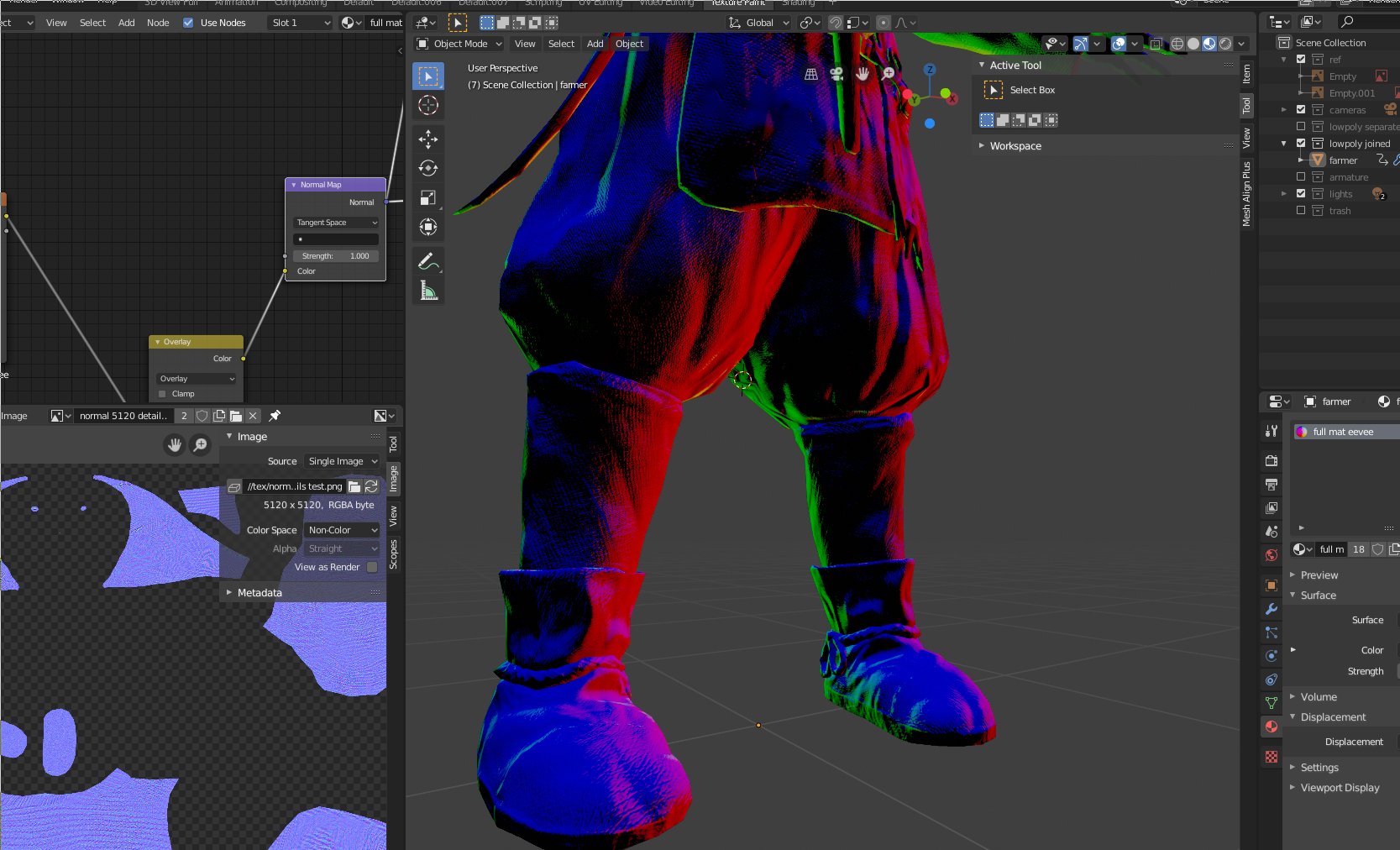Choose the Rotate tool
This screenshot has height=850, width=1400.
click(428, 168)
